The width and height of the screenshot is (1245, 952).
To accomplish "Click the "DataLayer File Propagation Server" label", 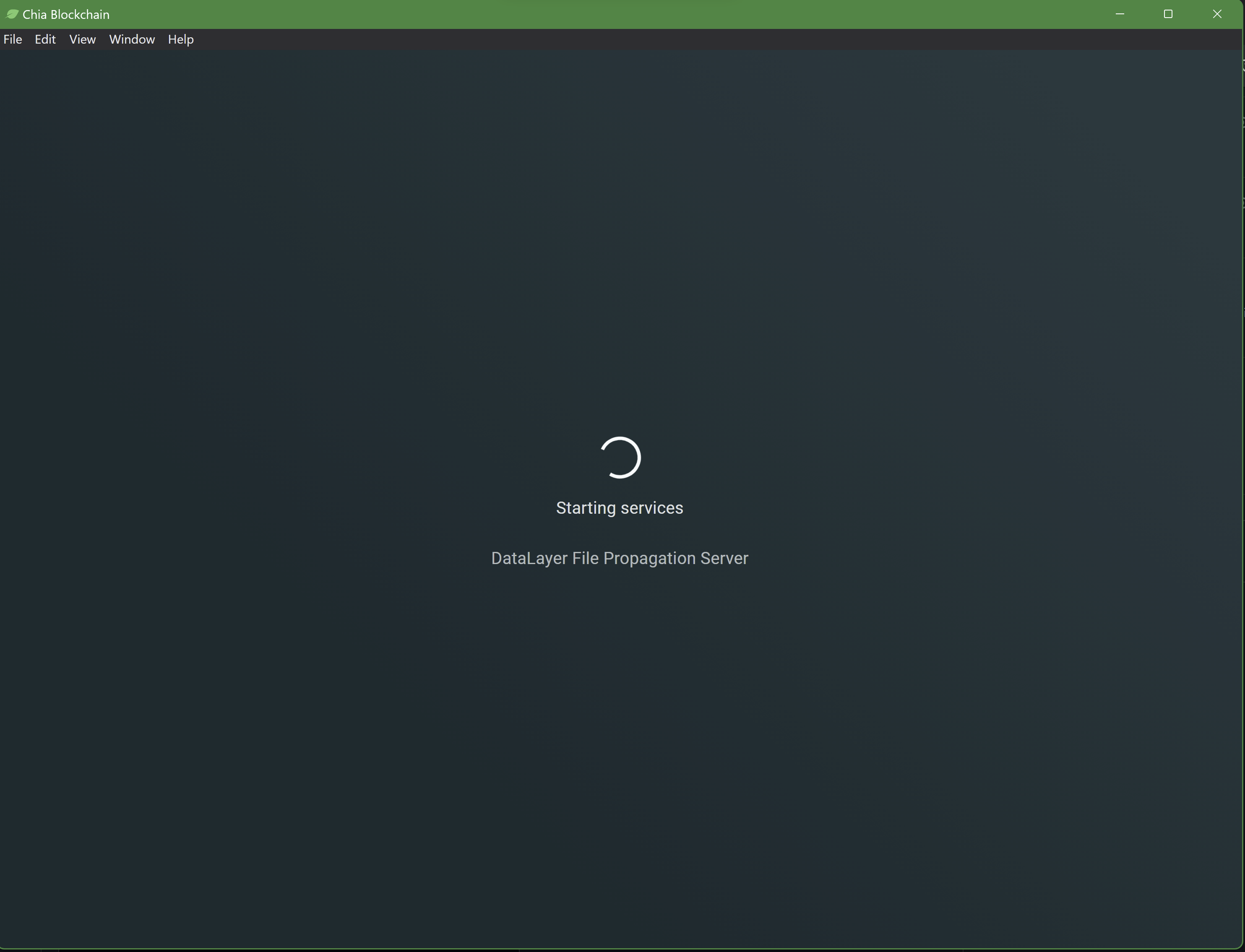I will click(620, 558).
